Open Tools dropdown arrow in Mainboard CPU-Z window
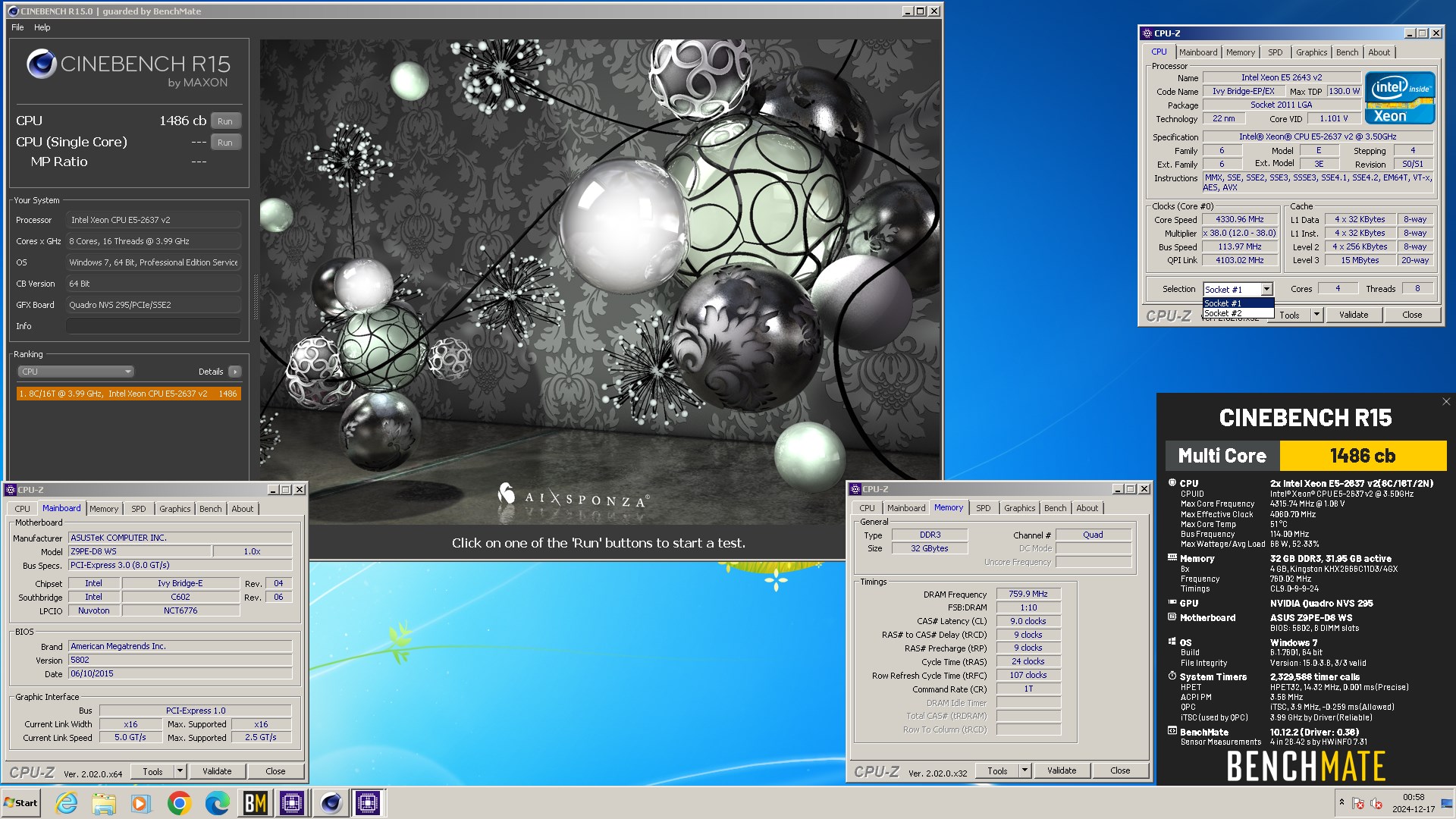This screenshot has height=819, width=1456. [x=180, y=771]
